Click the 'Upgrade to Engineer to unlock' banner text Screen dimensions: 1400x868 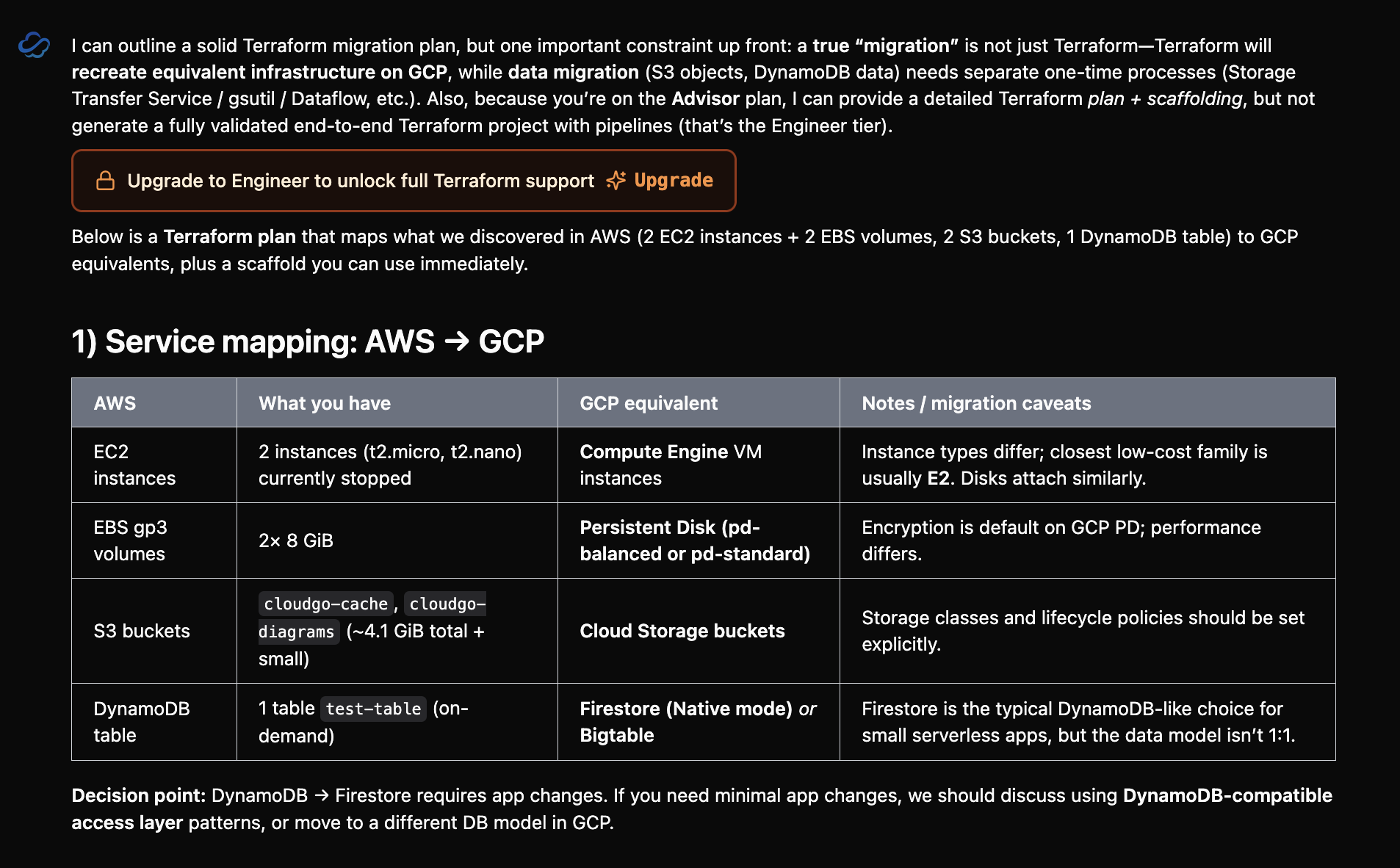(361, 181)
